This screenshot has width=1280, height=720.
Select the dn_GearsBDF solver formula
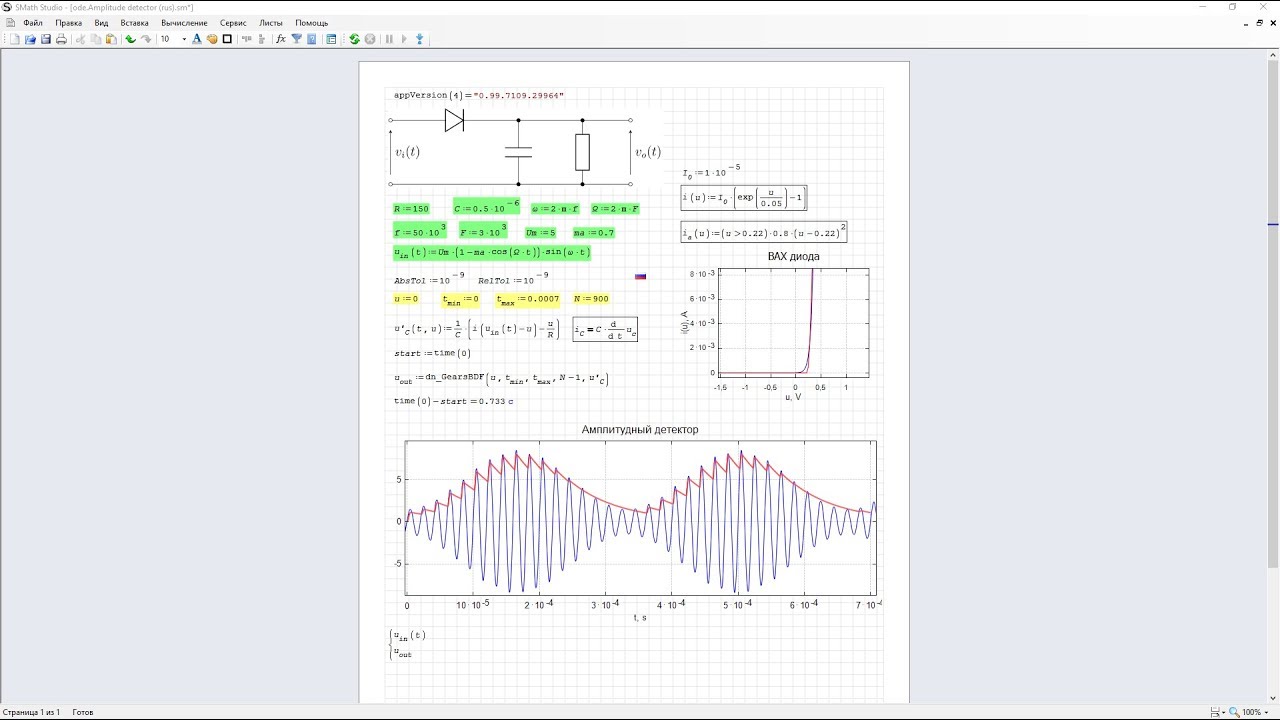point(501,379)
